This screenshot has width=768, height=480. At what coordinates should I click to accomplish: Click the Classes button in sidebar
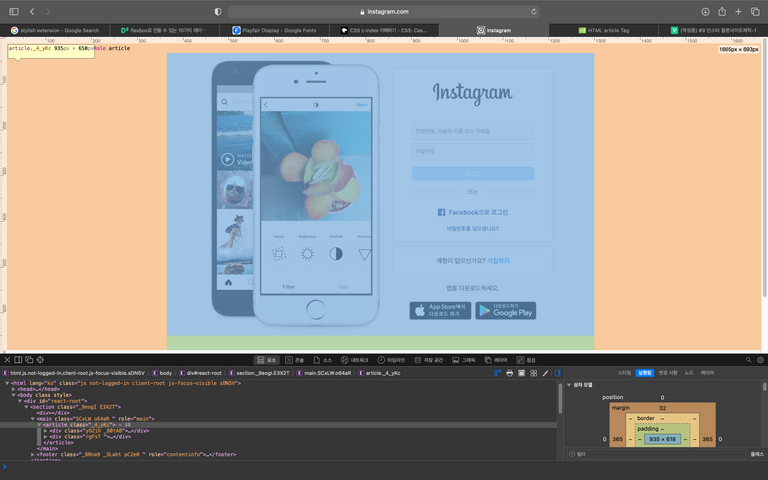pyautogui.click(x=757, y=454)
